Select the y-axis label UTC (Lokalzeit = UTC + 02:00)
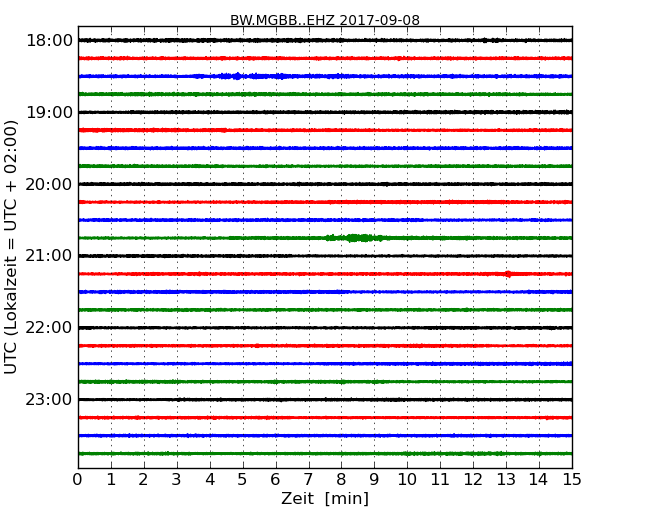650x520 pixels. (x=11, y=247)
